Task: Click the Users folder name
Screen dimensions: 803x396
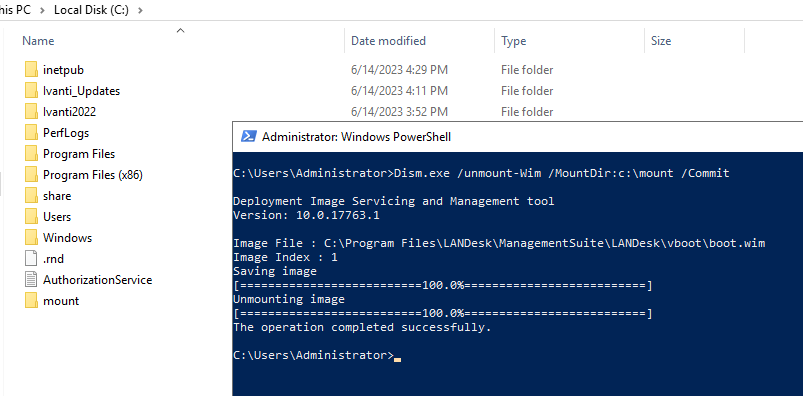Action: [x=57, y=217]
